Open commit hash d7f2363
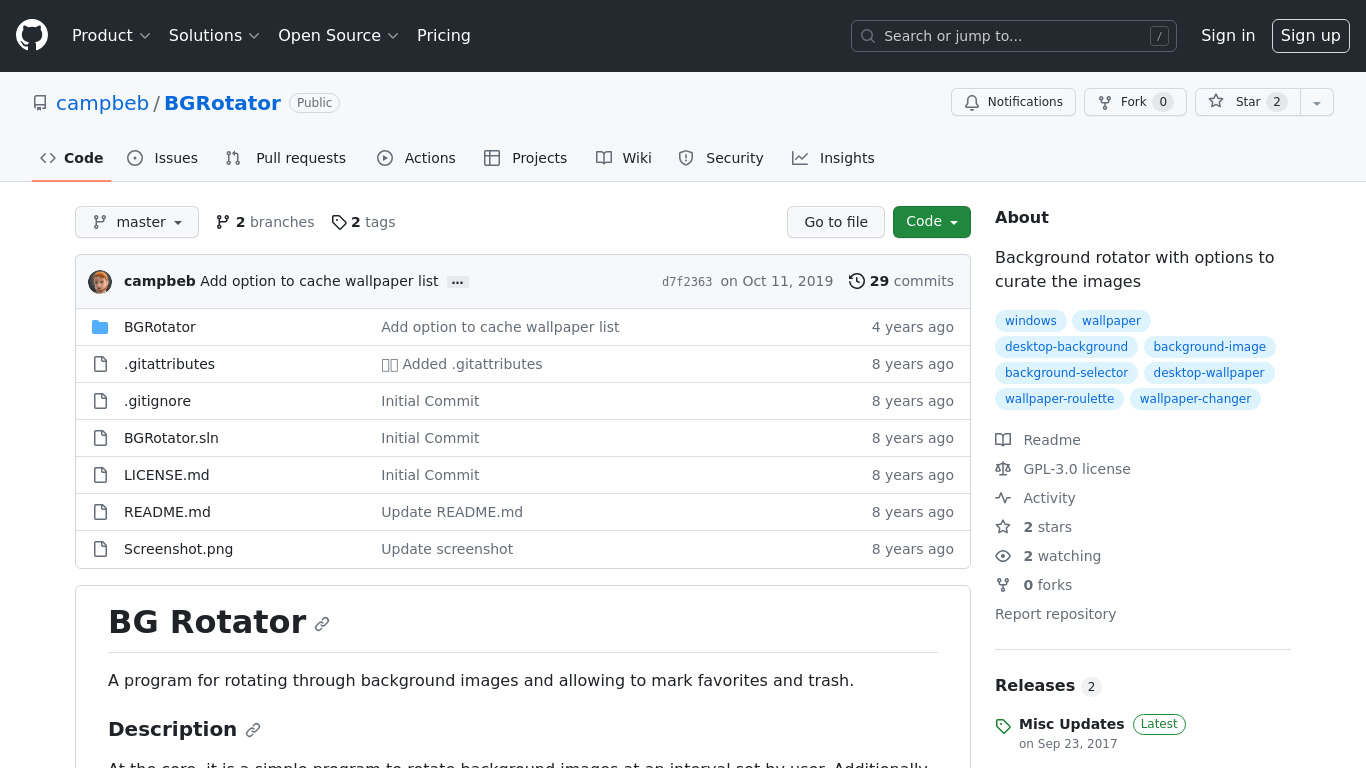 coord(687,282)
